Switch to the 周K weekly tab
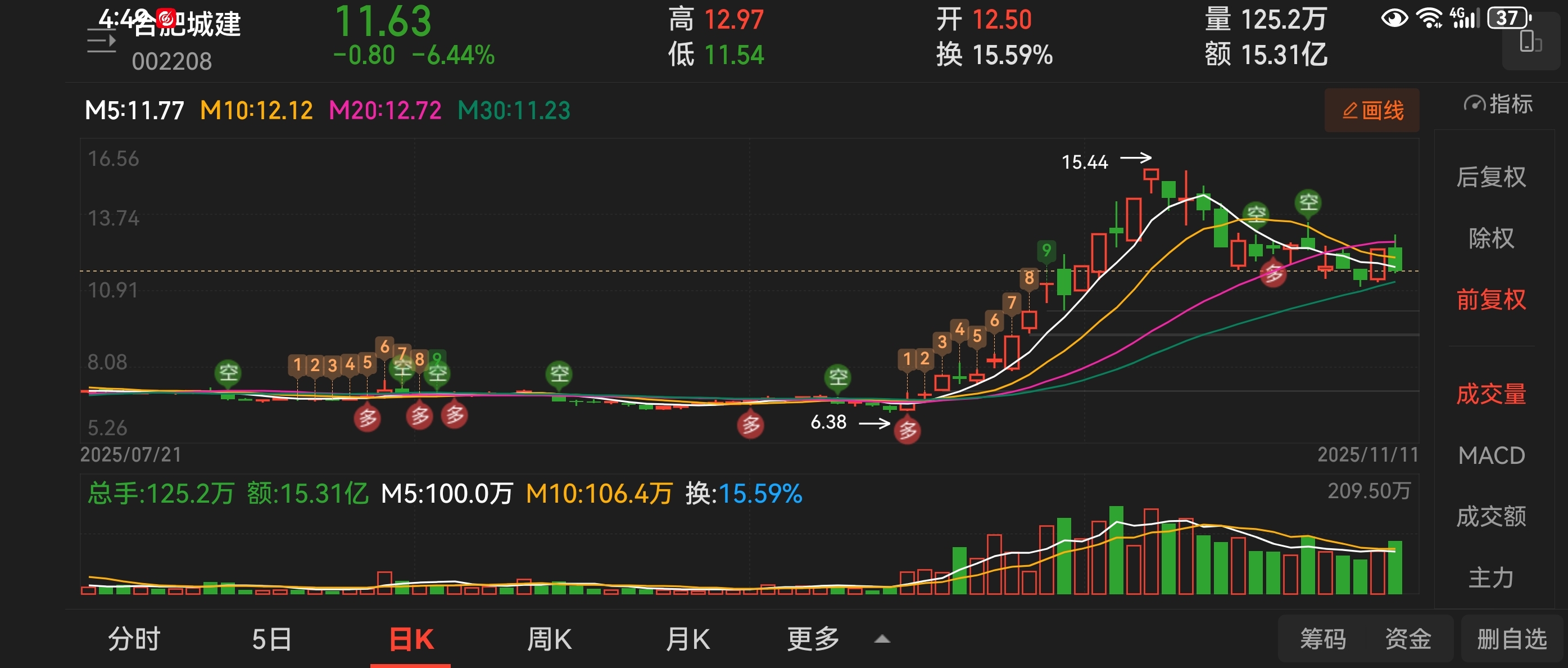This screenshot has height=668, width=1568. 549,639
